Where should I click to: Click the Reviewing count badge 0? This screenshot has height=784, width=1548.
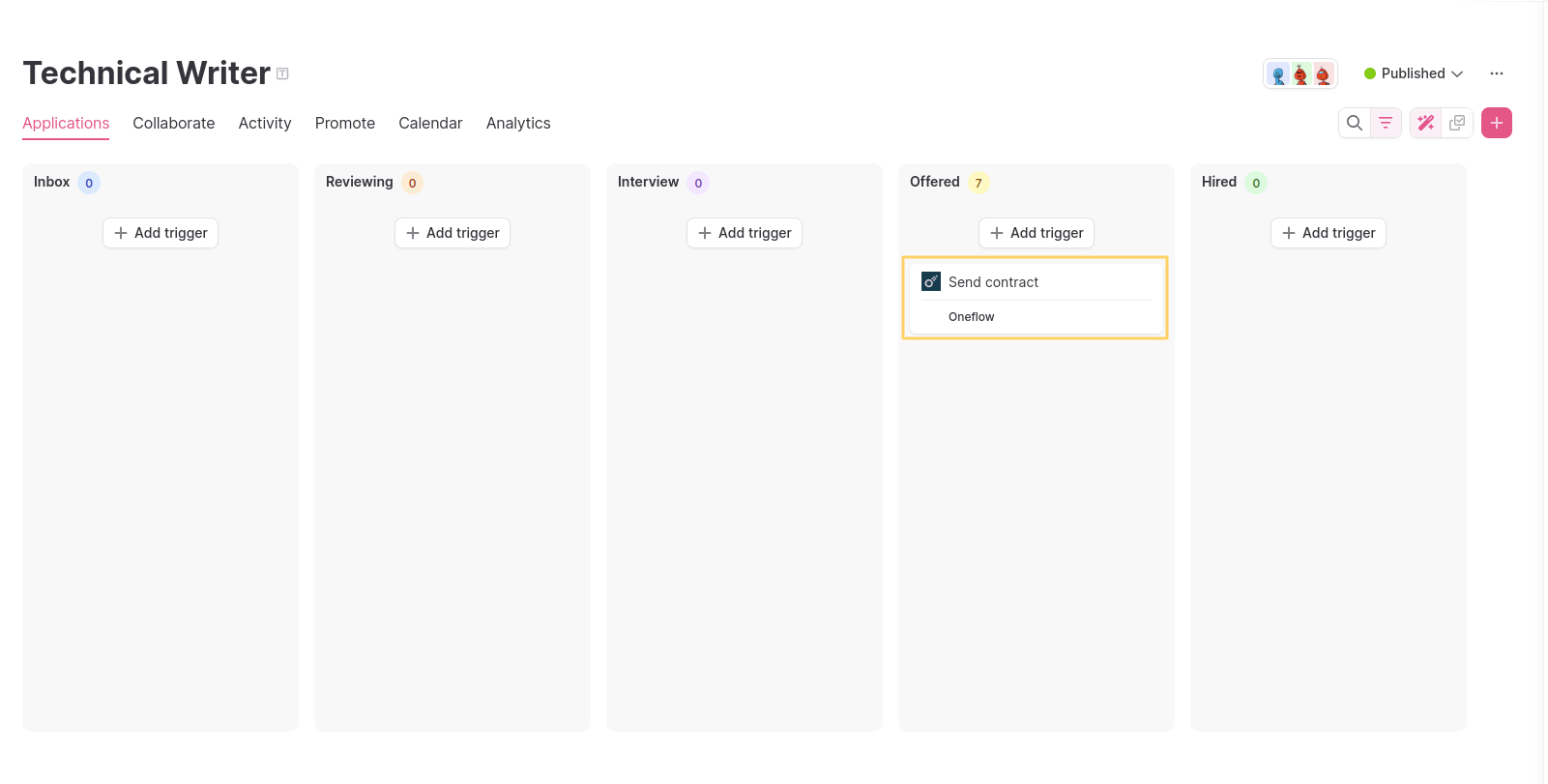(x=412, y=183)
